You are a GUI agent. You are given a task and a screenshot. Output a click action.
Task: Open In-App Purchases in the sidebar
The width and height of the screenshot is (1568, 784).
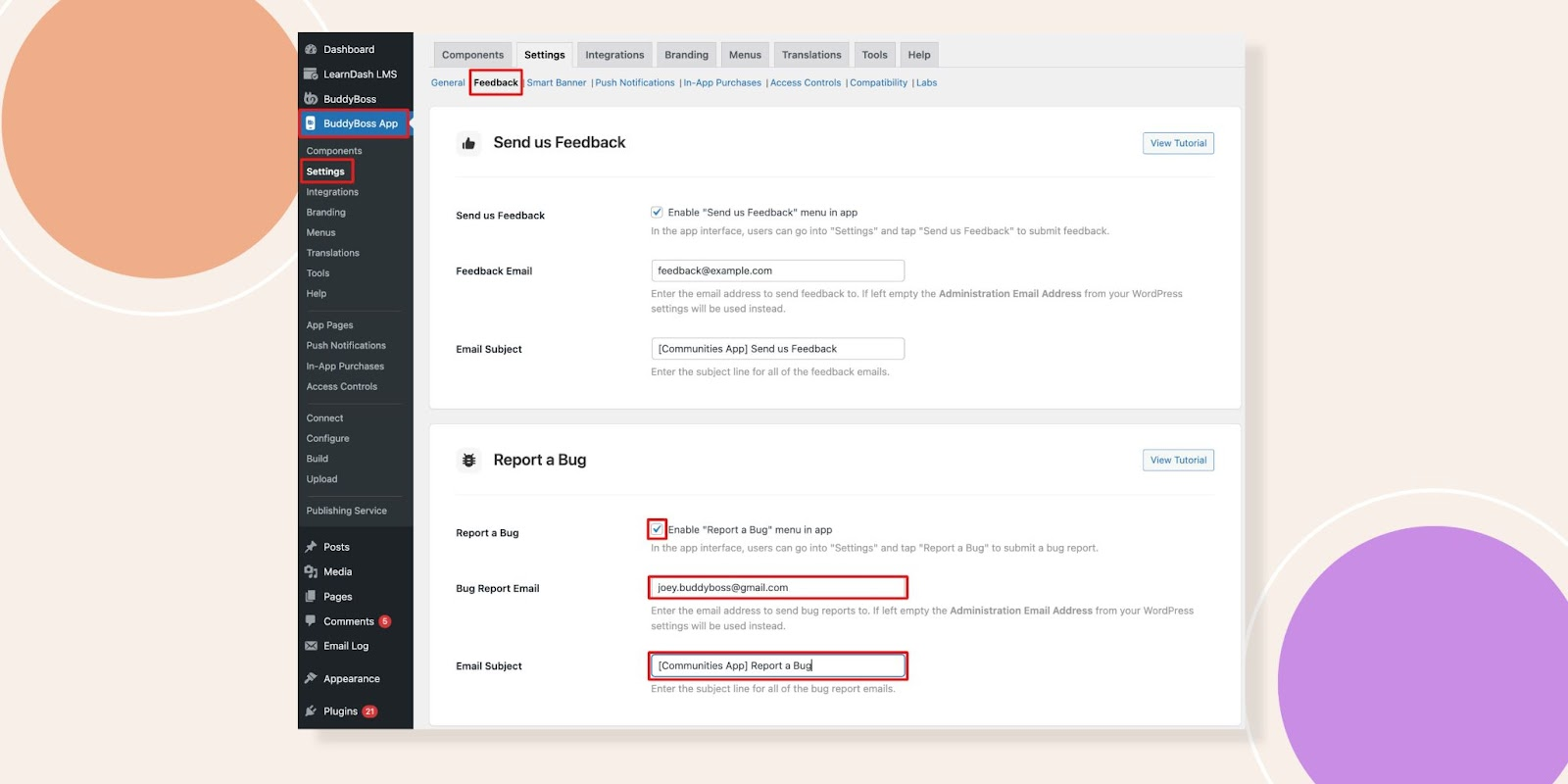(345, 367)
